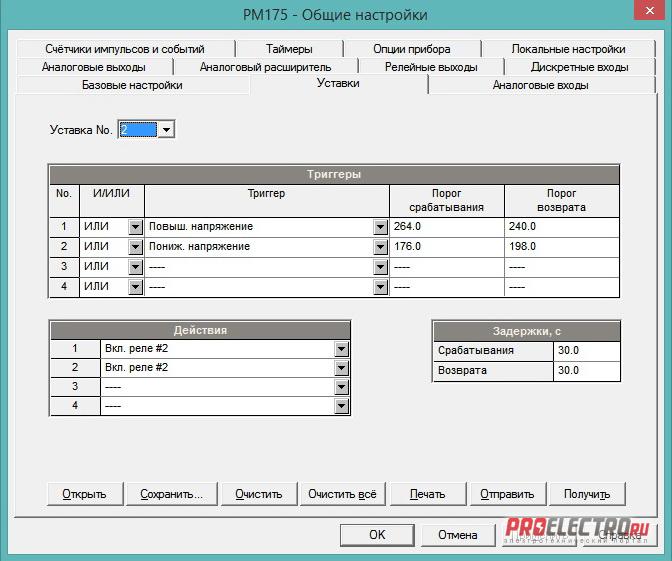Send settings with Отправить button

coord(507,494)
